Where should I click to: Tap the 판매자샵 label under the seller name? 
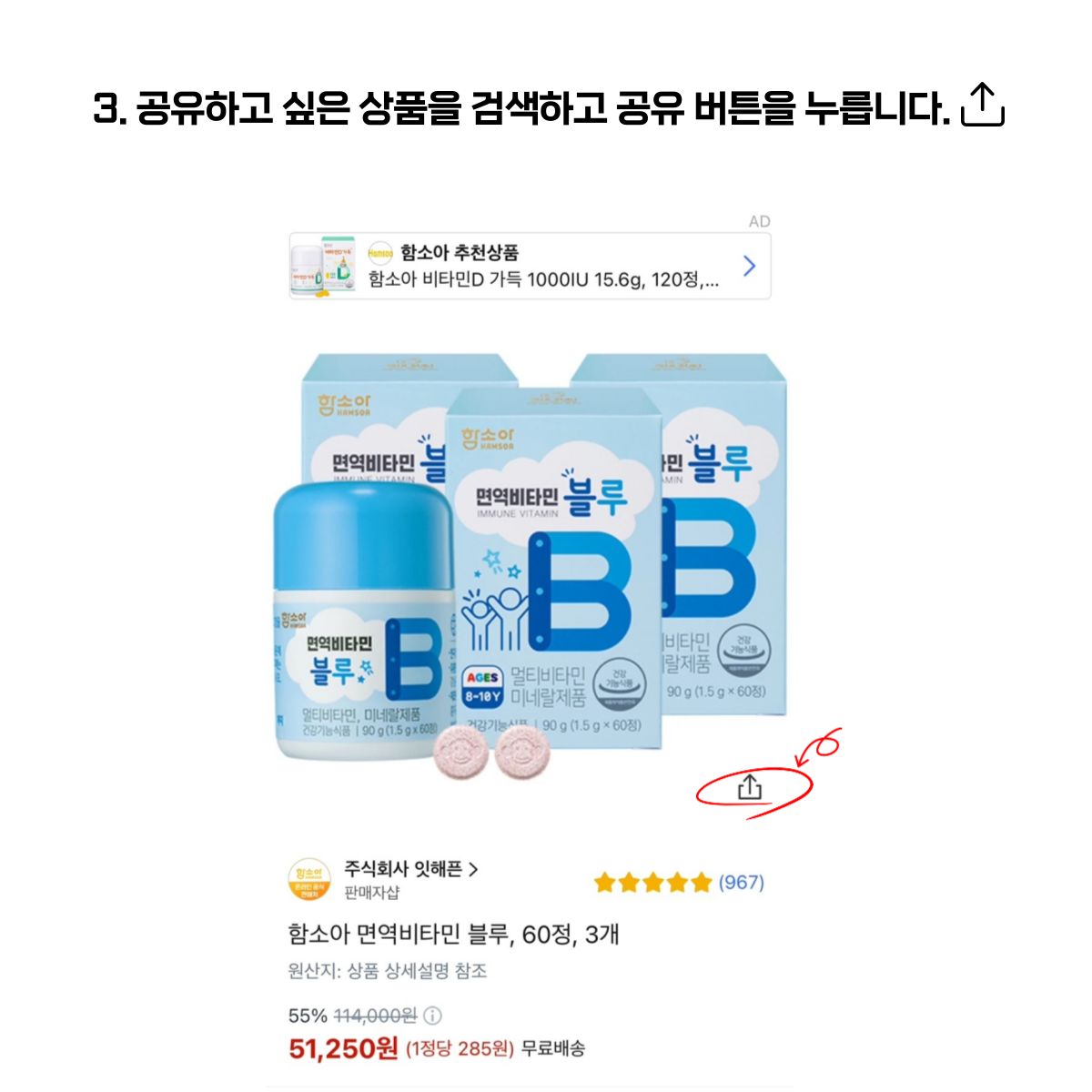(x=371, y=893)
